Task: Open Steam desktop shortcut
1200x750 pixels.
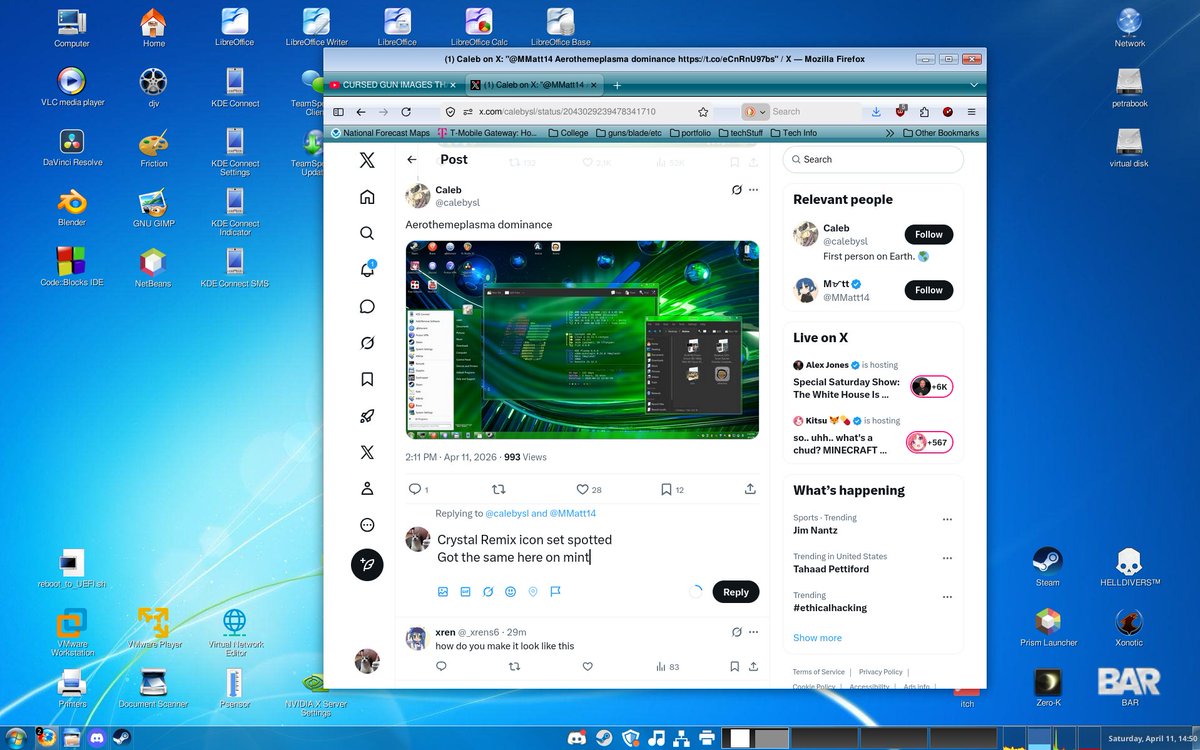Action: 1047,567
